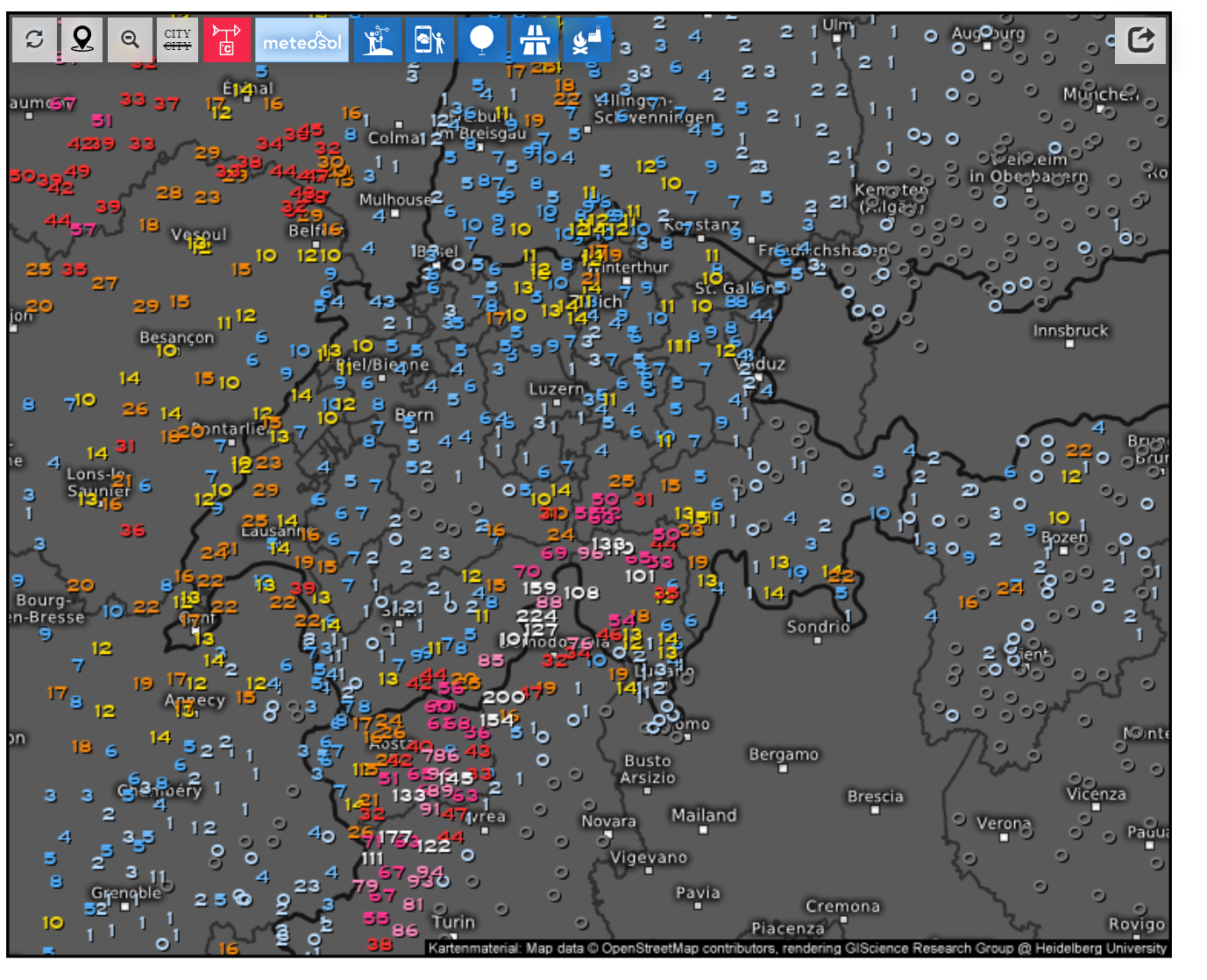Click the Grenoble city label
The width and height of the screenshot is (1207, 980).
pyautogui.click(x=126, y=892)
